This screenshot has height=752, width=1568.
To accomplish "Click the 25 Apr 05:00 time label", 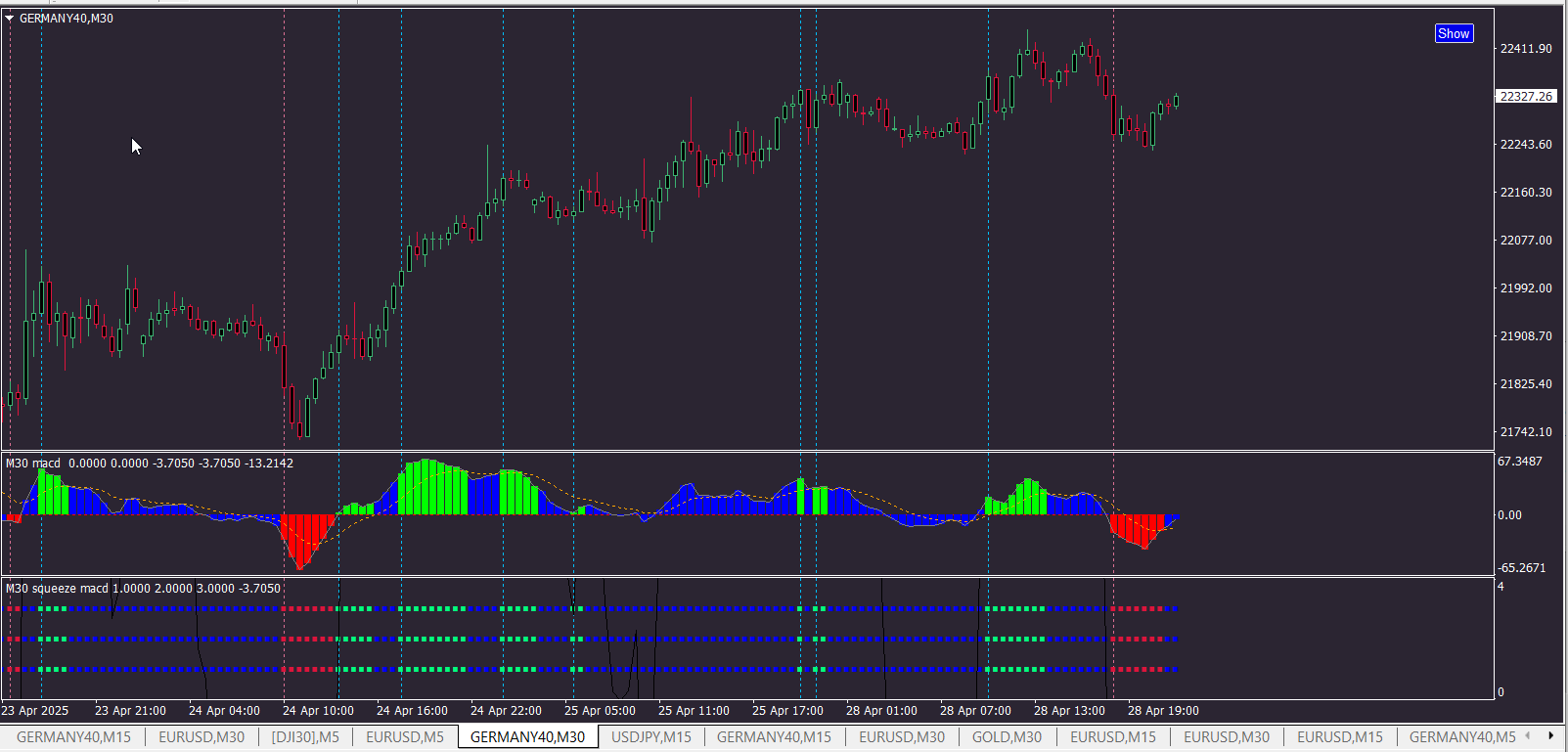I will 600,711.
